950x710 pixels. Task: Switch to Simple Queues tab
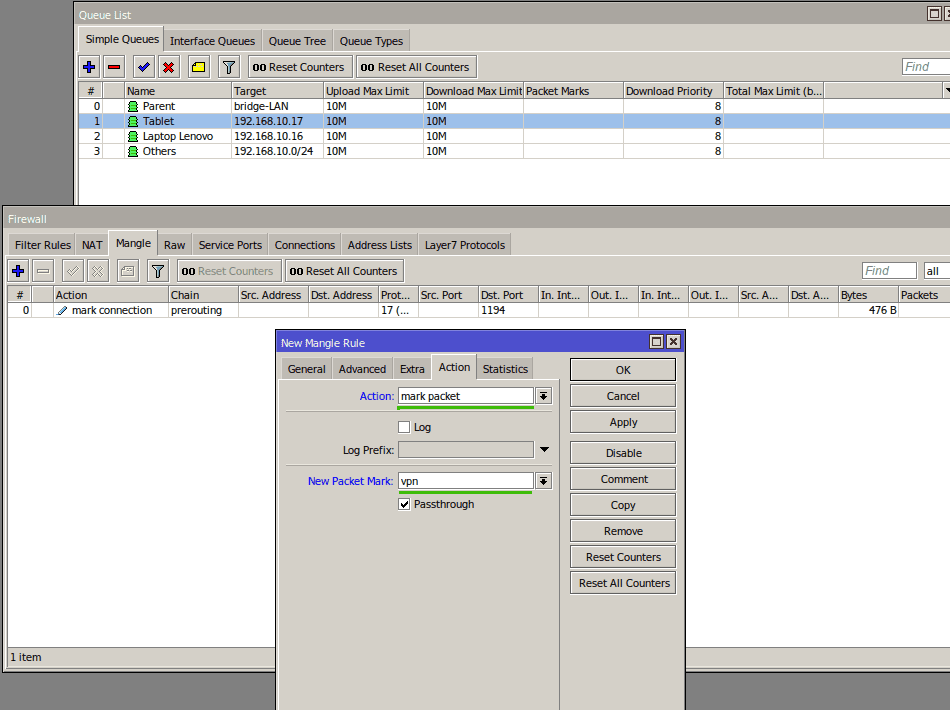coord(122,39)
